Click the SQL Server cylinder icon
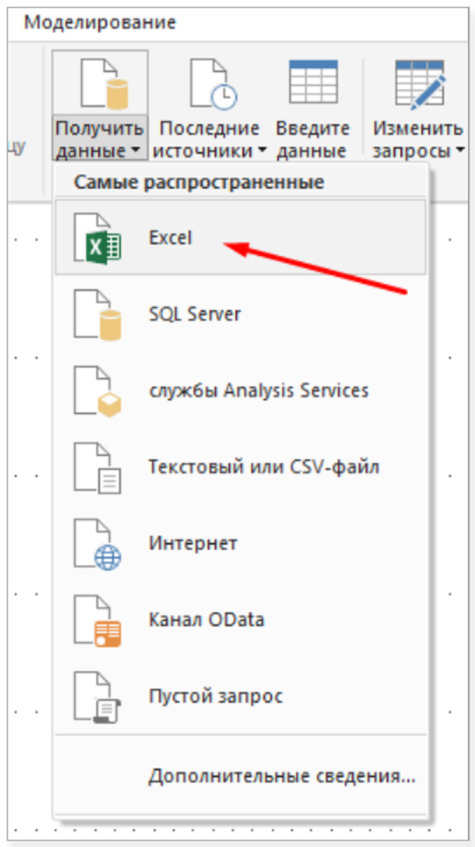The height and width of the screenshot is (847, 475). [97, 315]
